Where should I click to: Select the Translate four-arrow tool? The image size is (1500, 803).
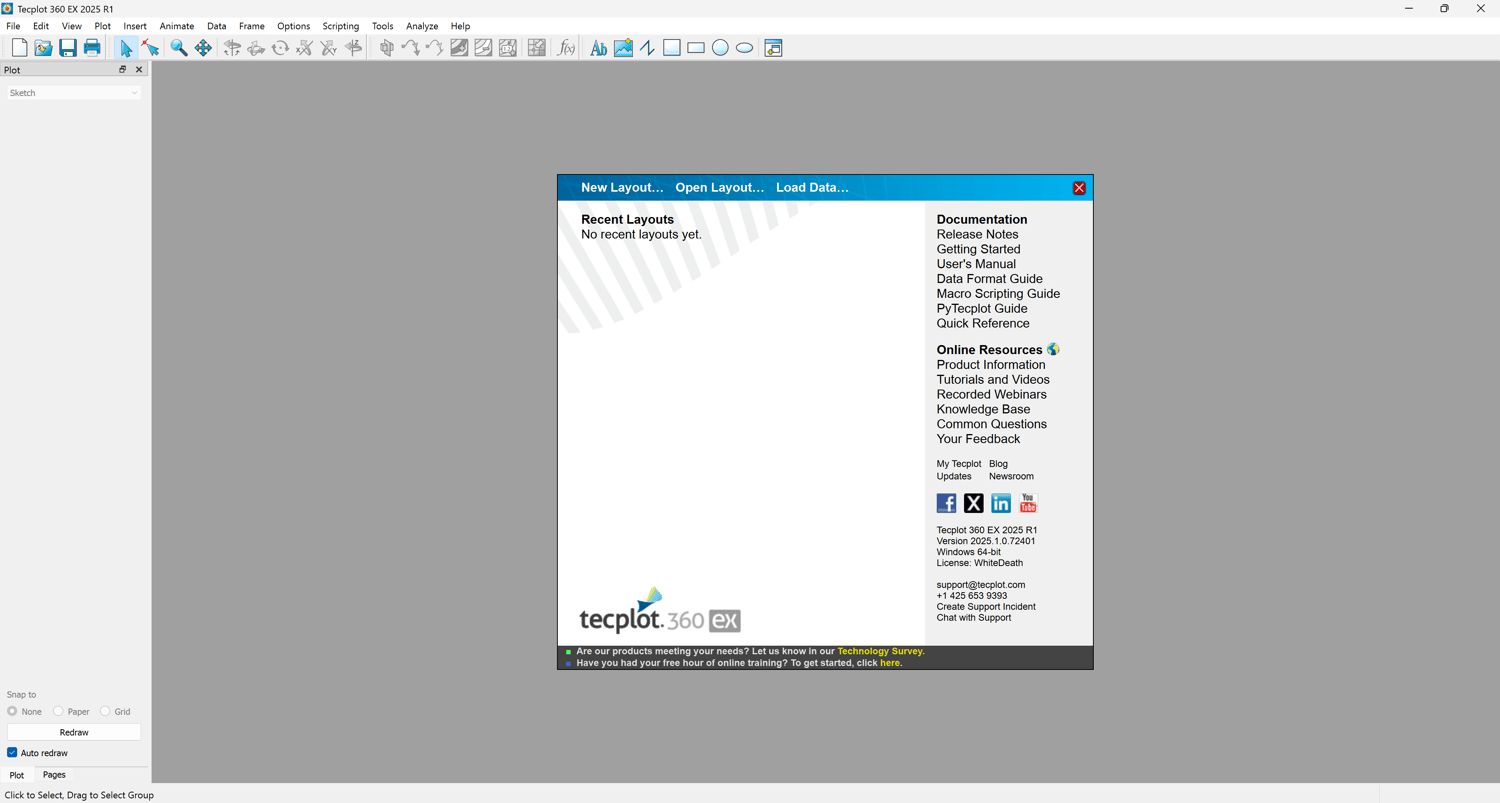[203, 48]
